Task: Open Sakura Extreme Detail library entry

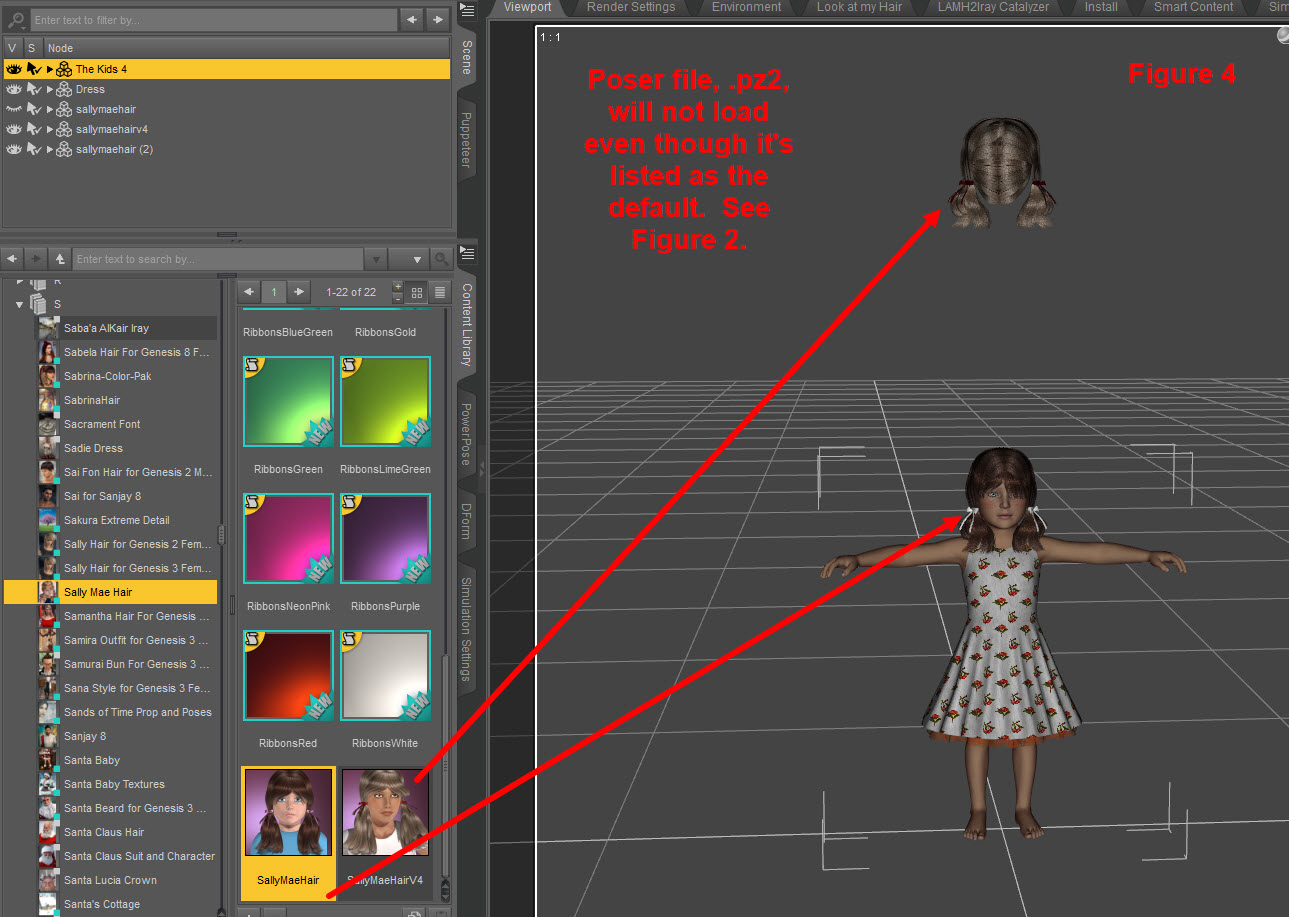Action: pyautogui.click(x=116, y=520)
